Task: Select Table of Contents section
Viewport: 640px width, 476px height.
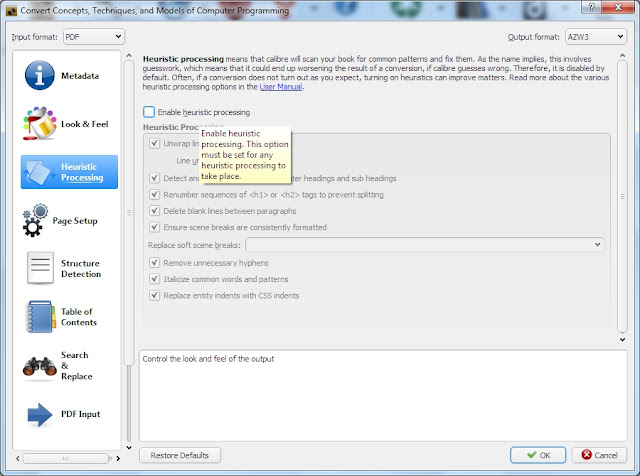Action: tap(69, 317)
